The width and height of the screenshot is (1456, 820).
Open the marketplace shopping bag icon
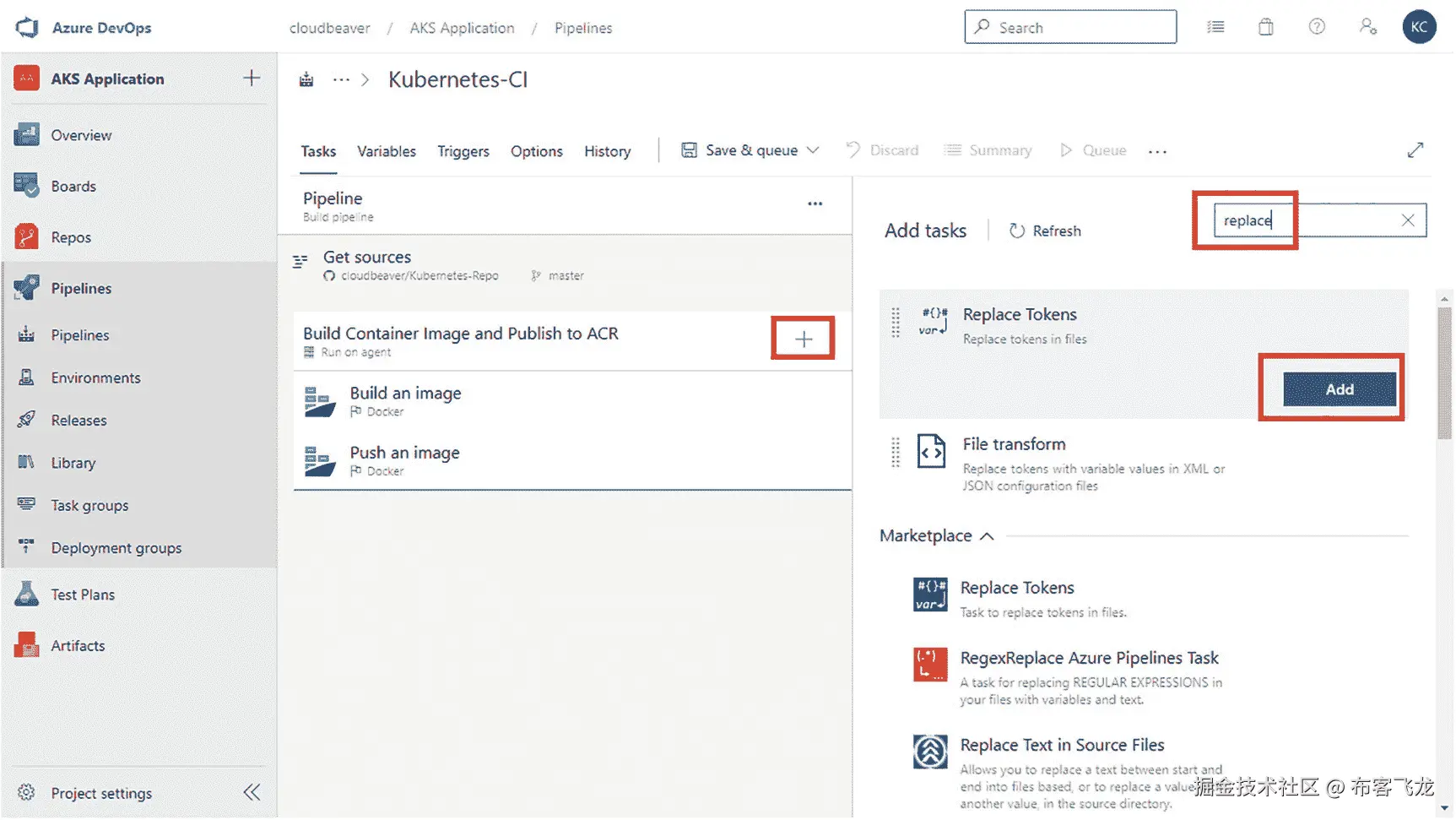tap(1266, 27)
